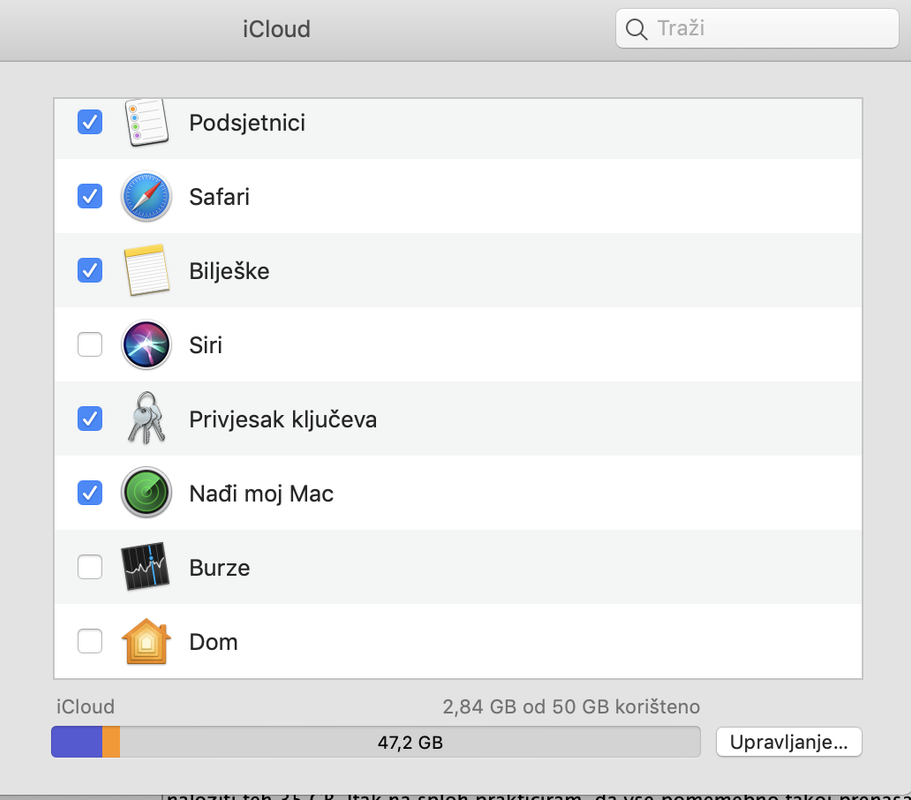Click the 47,2 GB free storage bar

coord(410,742)
